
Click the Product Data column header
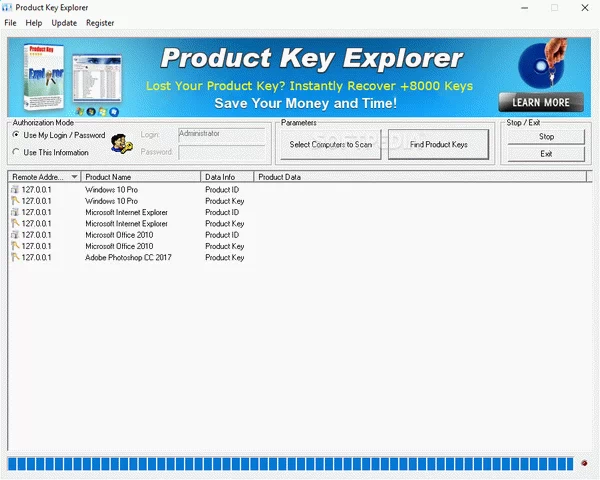pos(420,177)
